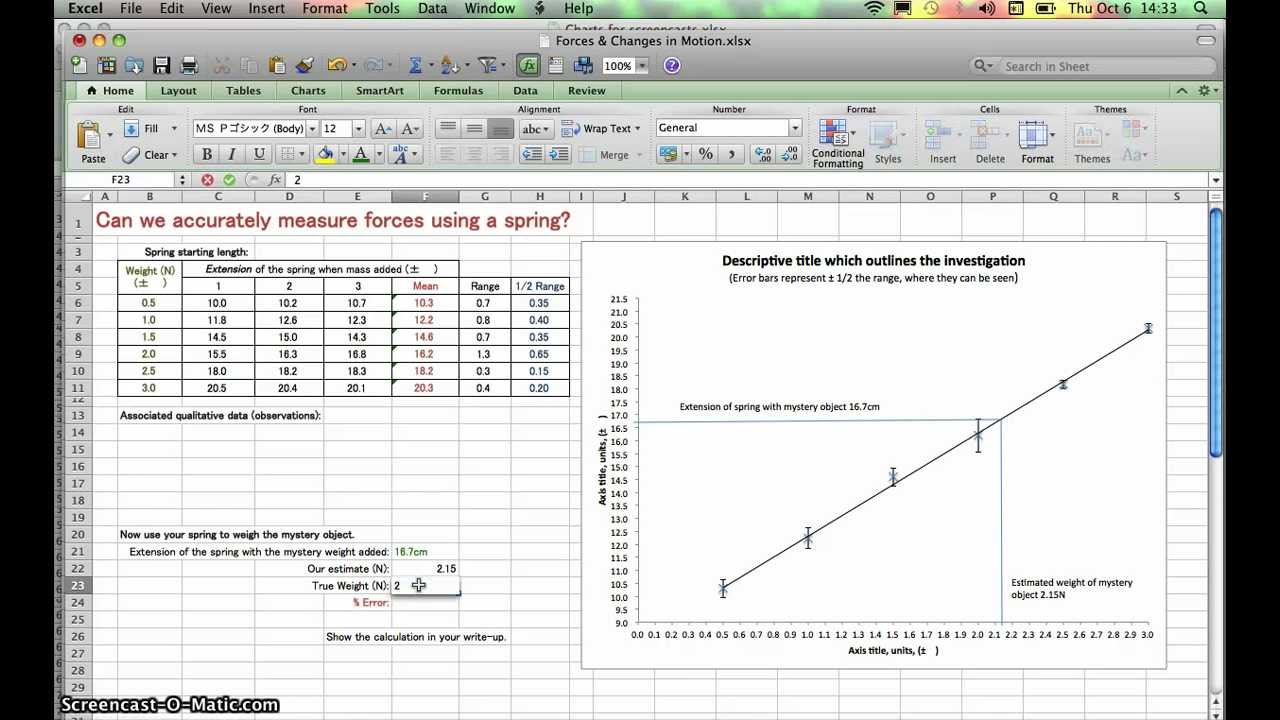Open the Window menu in menu bar

click(490, 9)
